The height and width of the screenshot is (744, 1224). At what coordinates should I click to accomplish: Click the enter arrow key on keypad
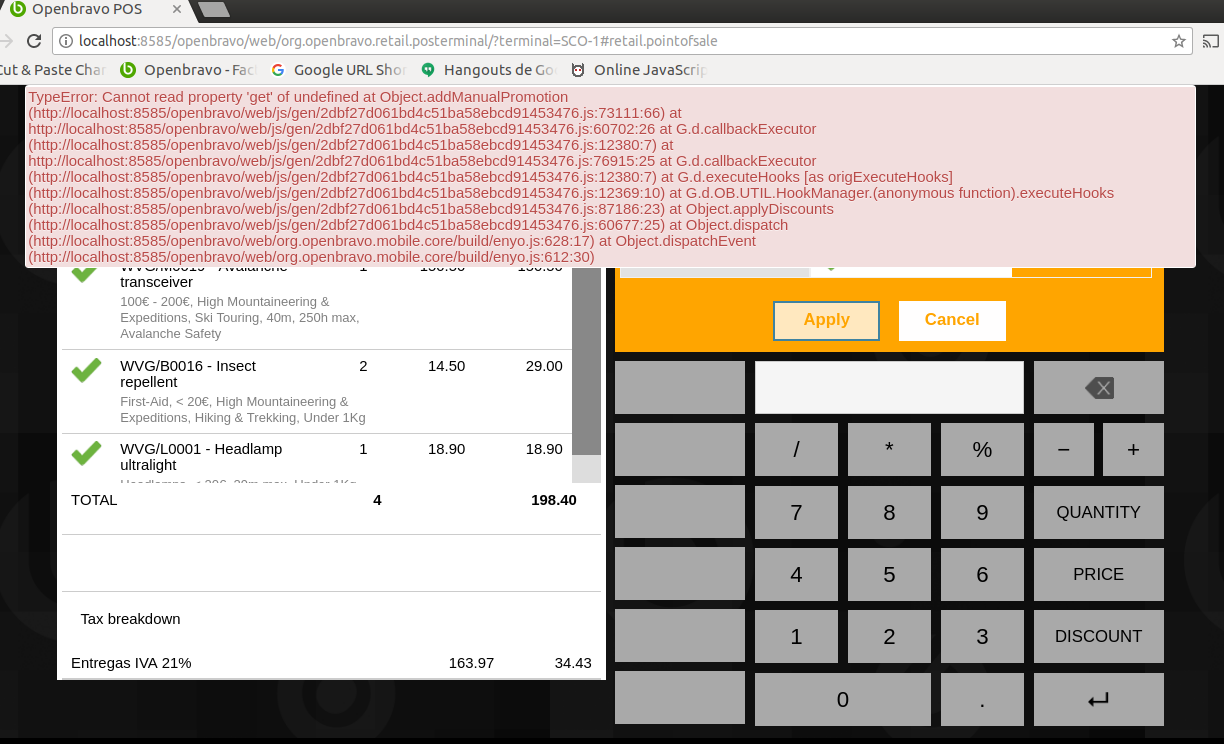(1098, 699)
